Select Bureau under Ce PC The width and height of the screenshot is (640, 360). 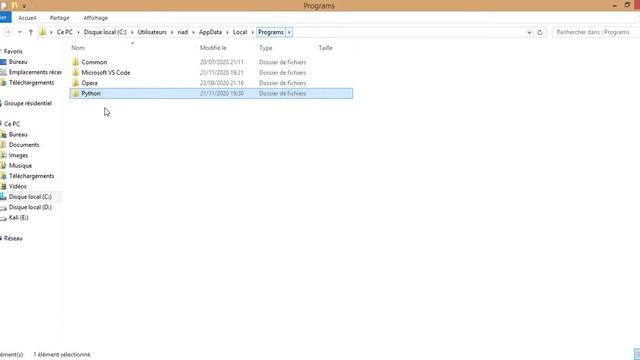[x=18, y=135]
